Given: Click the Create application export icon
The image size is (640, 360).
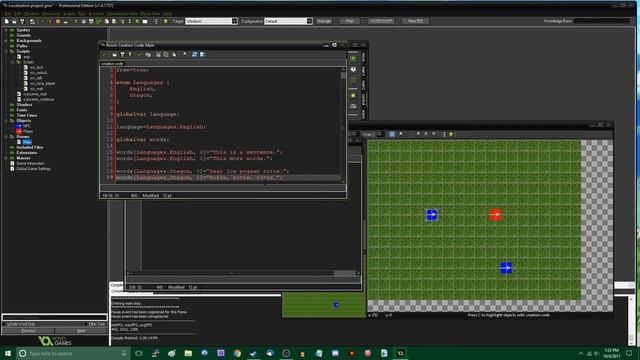Looking at the screenshot, I should [x=32, y=21].
